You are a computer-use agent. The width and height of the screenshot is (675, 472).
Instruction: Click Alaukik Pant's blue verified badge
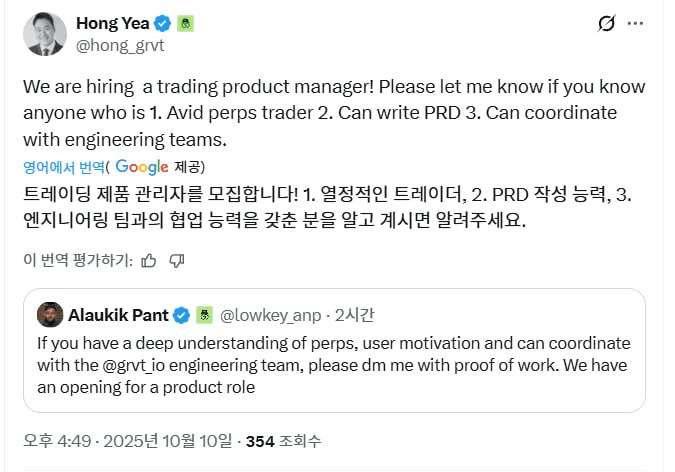click(x=182, y=315)
